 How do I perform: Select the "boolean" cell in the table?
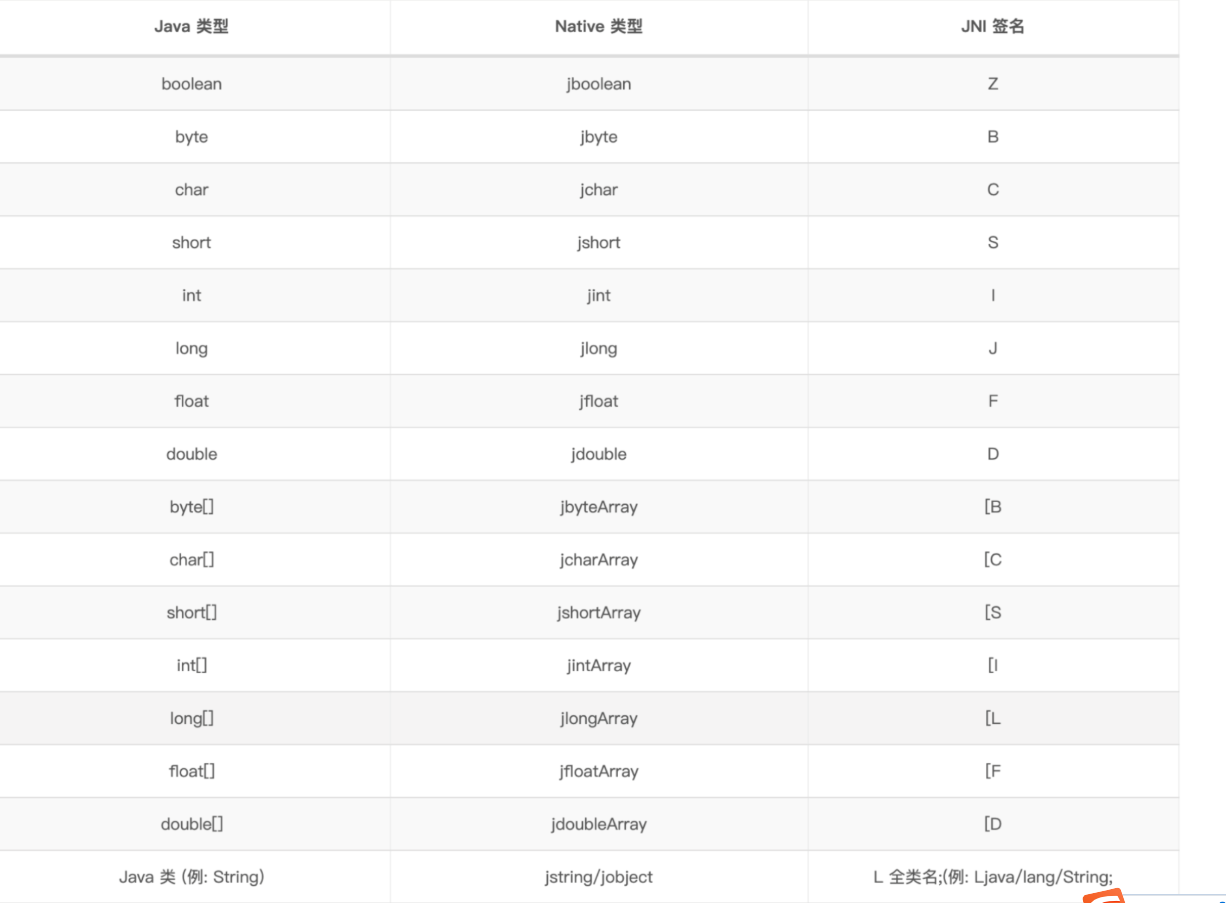click(191, 84)
